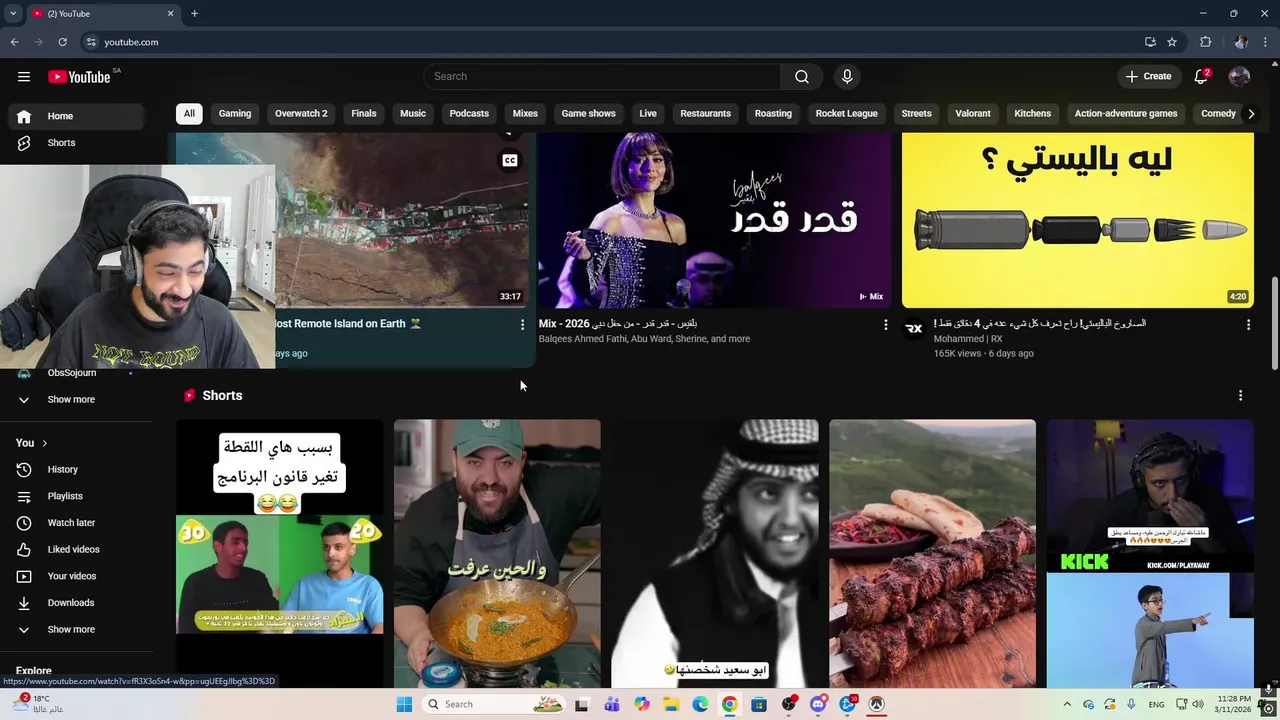Select the Action-adventure games chip

(x=1126, y=114)
